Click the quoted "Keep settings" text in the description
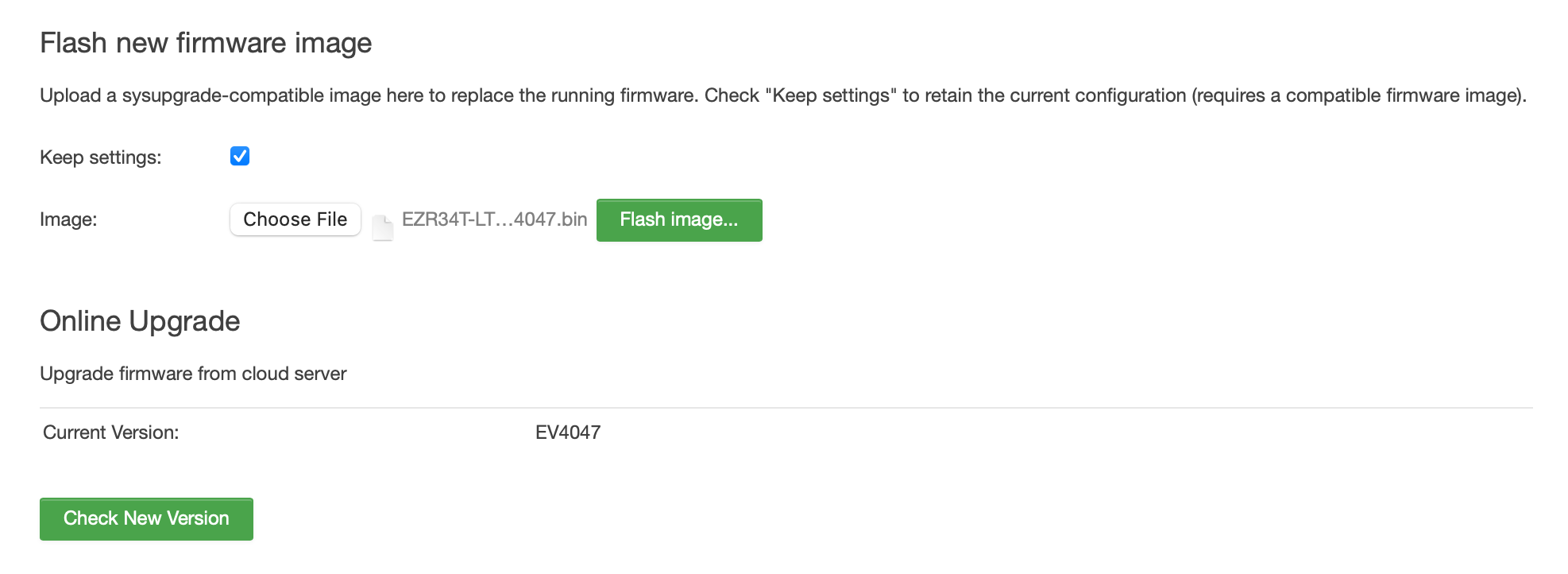Screen dimensions: 1568x574 click(x=830, y=95)
